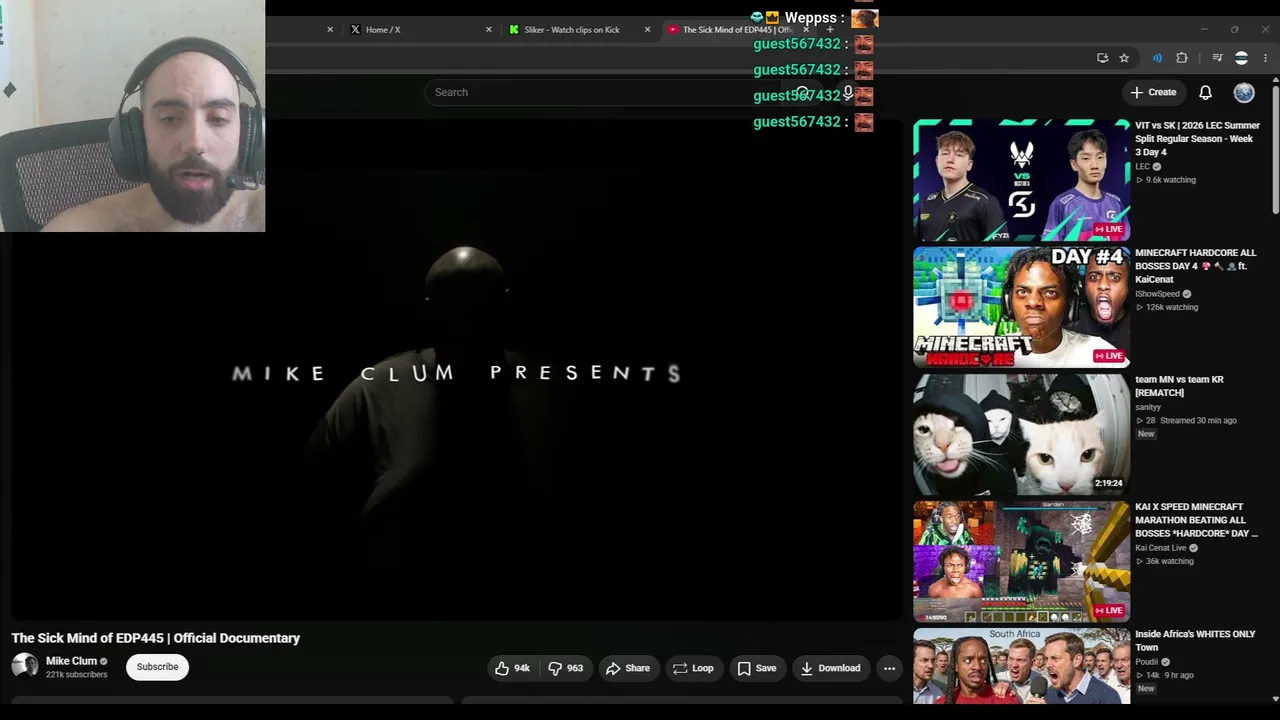Viewport: 1280px width, 720px height.
Task: Open the browser profile avatar
Action: coord(1241,58)
